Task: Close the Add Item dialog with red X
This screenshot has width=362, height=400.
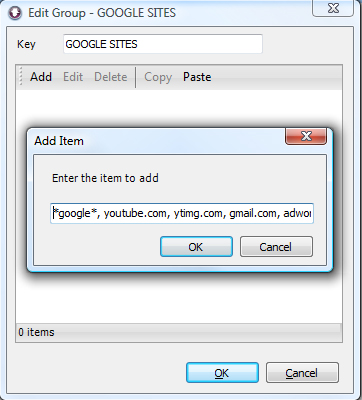Action: (306, 136)
